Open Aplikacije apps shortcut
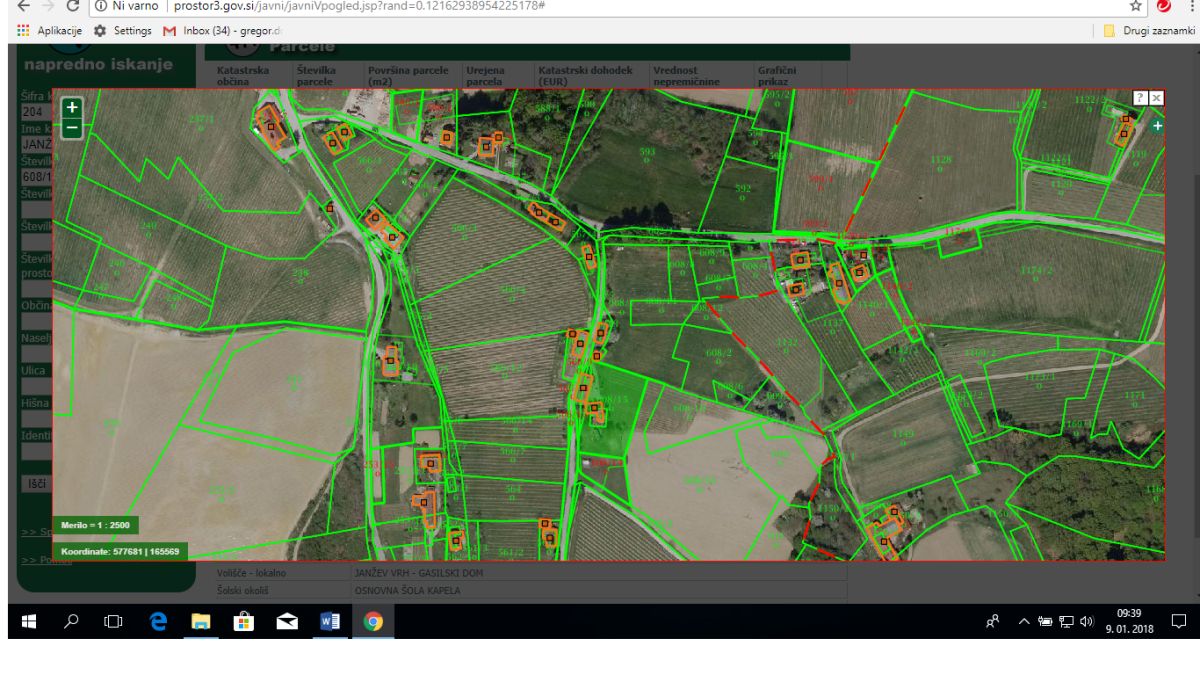The image size is (1200, 675). point(48,30)
